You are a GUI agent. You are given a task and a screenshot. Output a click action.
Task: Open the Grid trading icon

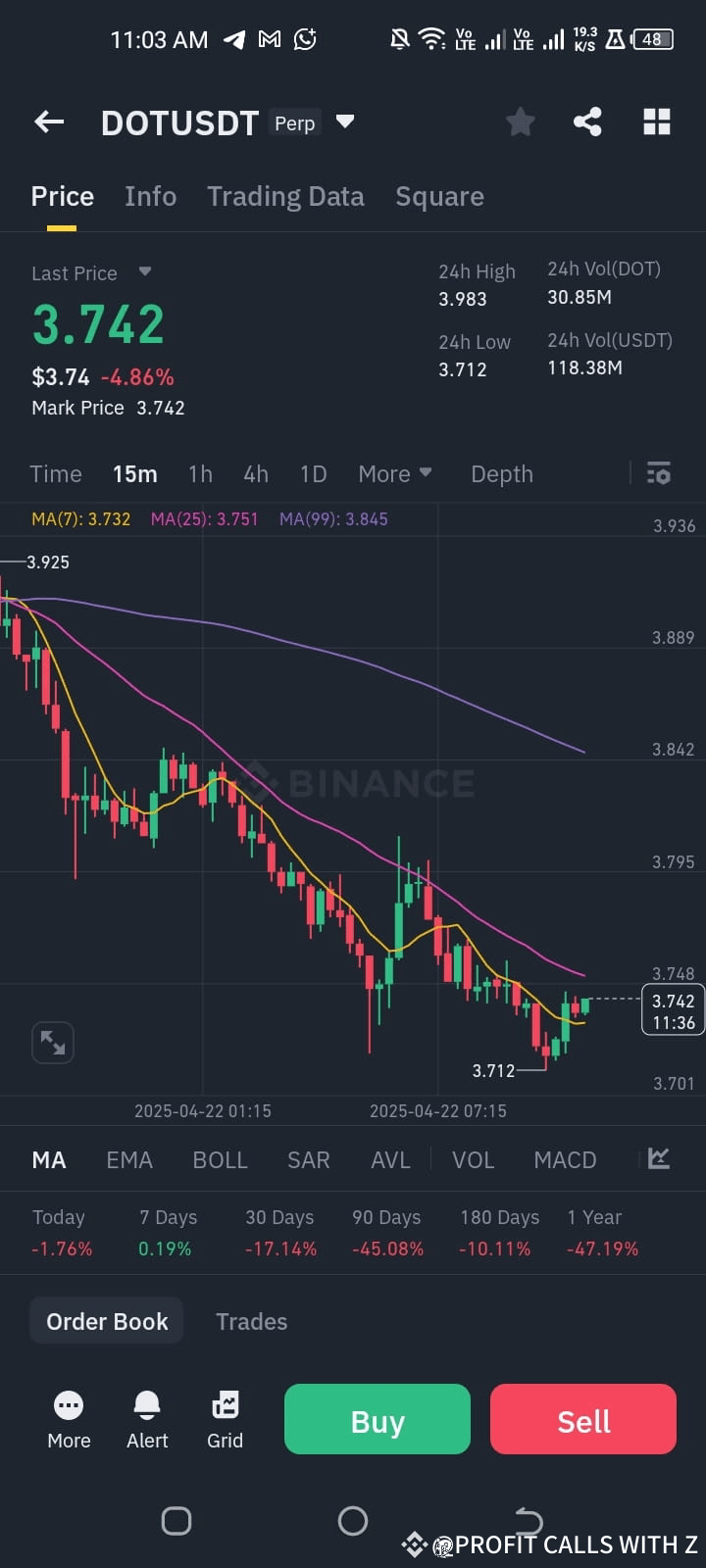tap(225, 1406)
